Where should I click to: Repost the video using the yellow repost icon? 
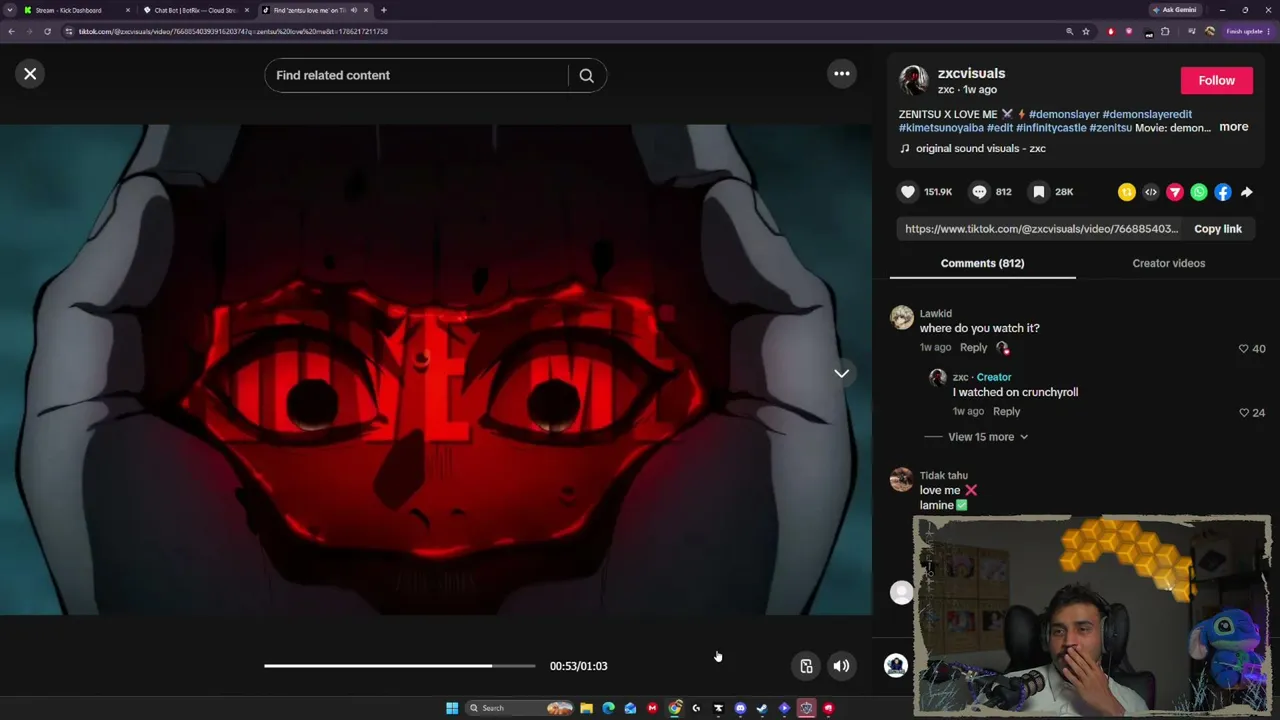[x=1127, y=192]
